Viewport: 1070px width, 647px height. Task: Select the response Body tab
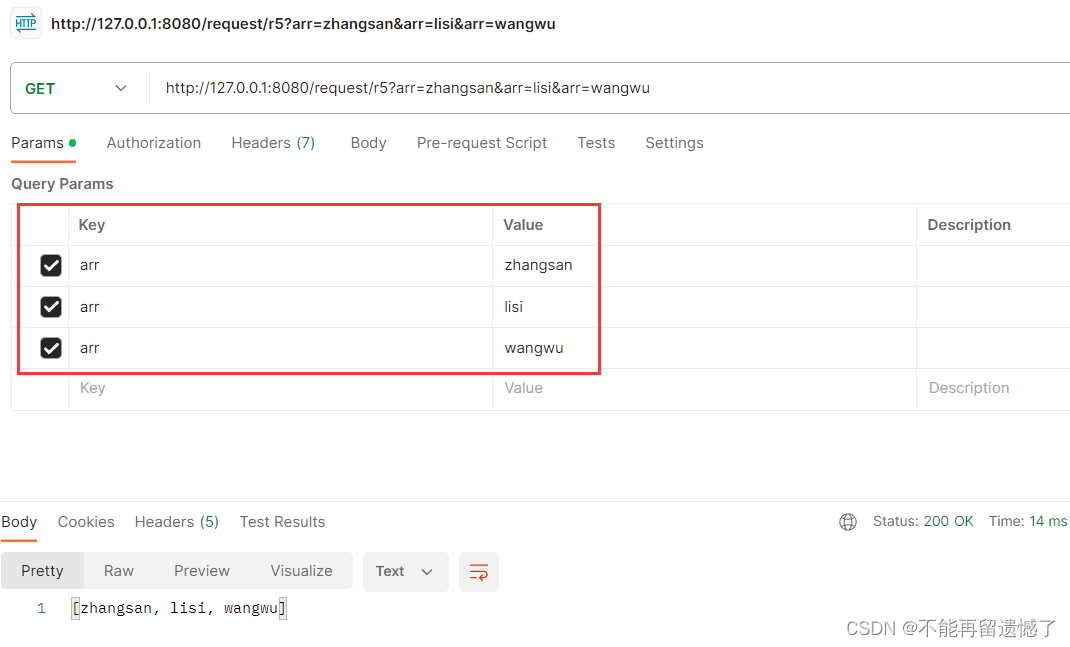coord(19,522)
